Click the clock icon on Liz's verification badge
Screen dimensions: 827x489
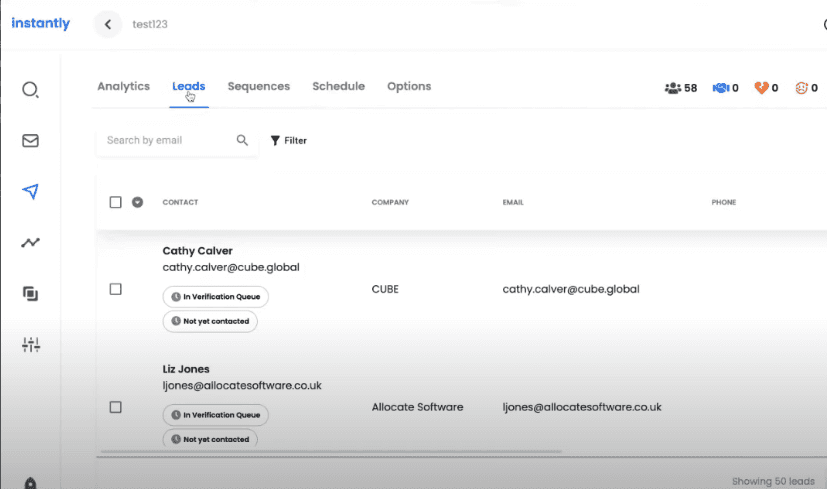(176, 415)
